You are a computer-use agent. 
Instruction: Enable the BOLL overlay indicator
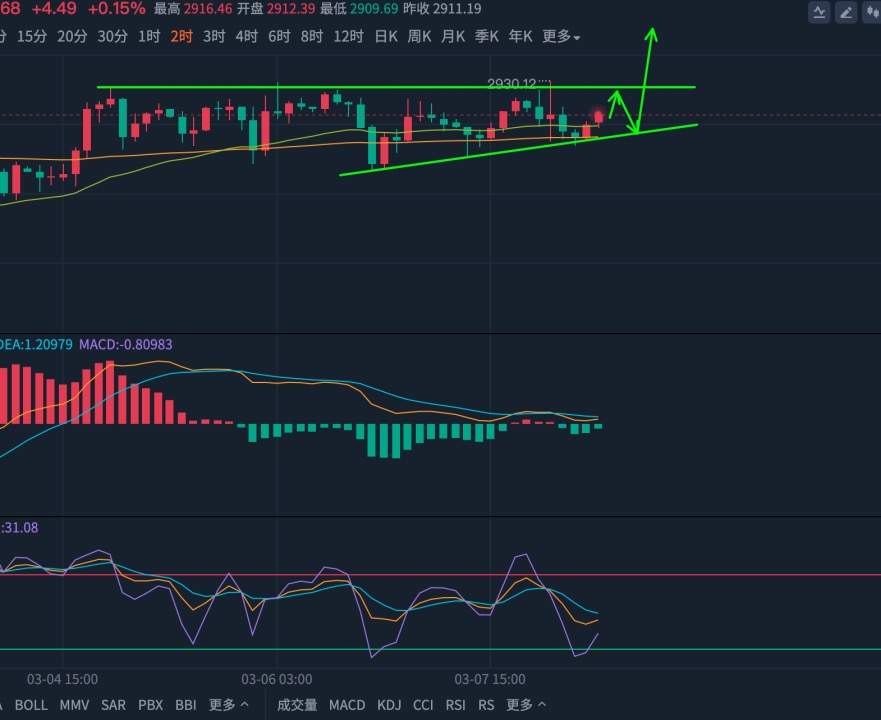point(31,705)
